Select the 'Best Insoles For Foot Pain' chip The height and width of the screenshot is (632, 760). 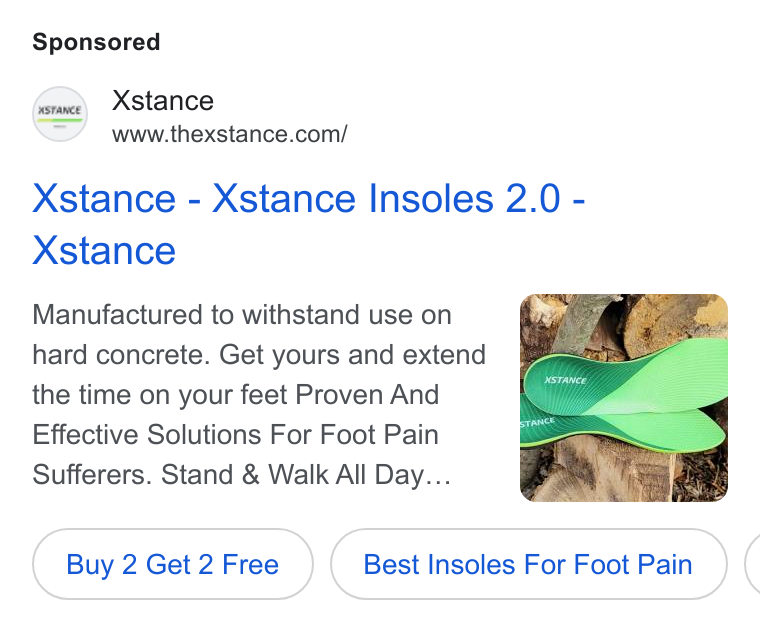(x=528, y=564)
